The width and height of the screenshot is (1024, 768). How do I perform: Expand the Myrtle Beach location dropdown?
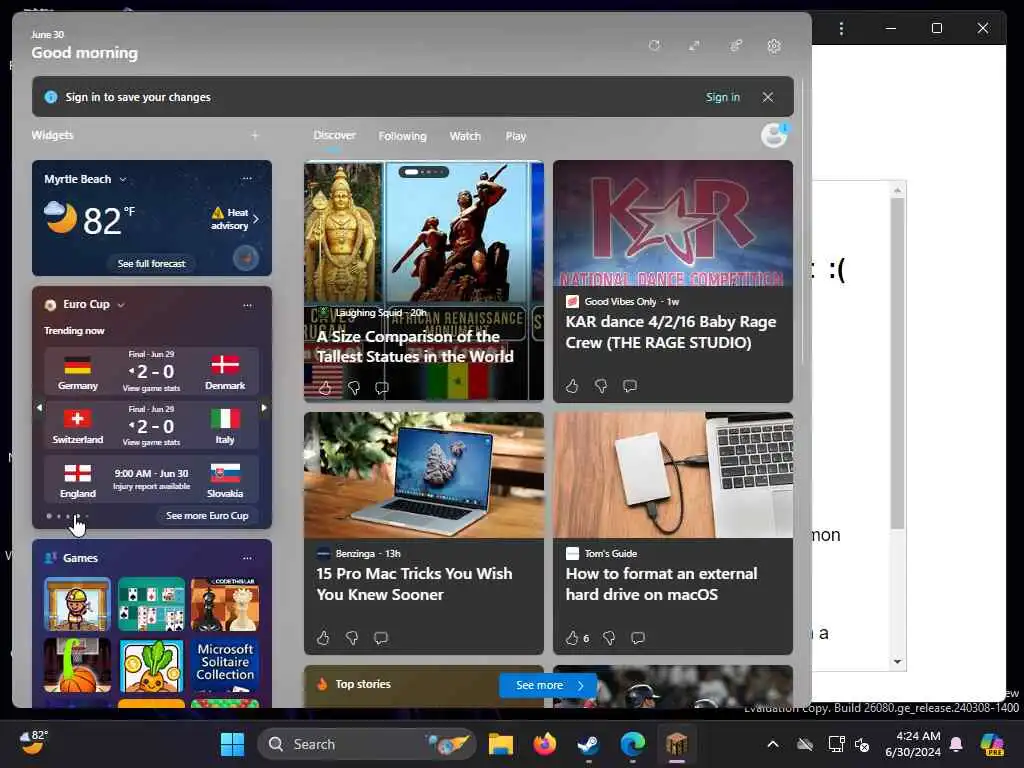tap(123, 179)
